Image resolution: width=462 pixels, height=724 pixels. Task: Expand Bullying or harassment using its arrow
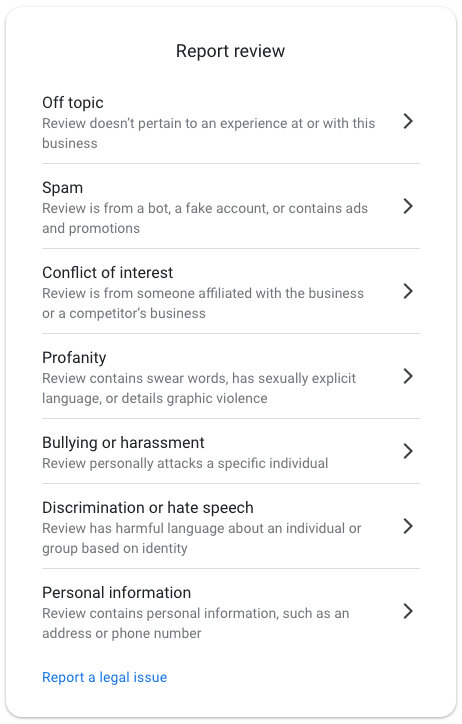coord(408,451)
